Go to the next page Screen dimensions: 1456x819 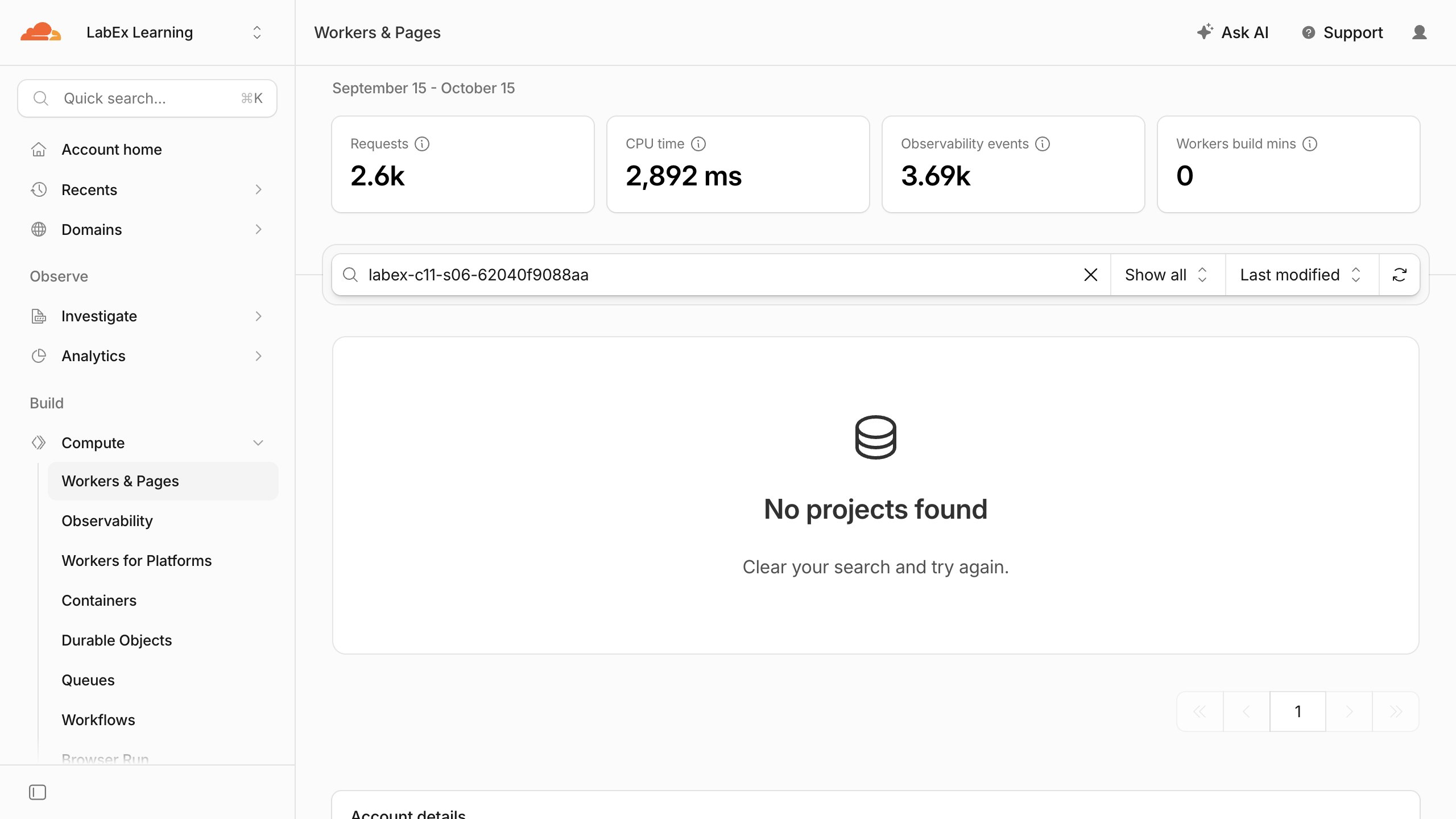[x=1349, y=712]
